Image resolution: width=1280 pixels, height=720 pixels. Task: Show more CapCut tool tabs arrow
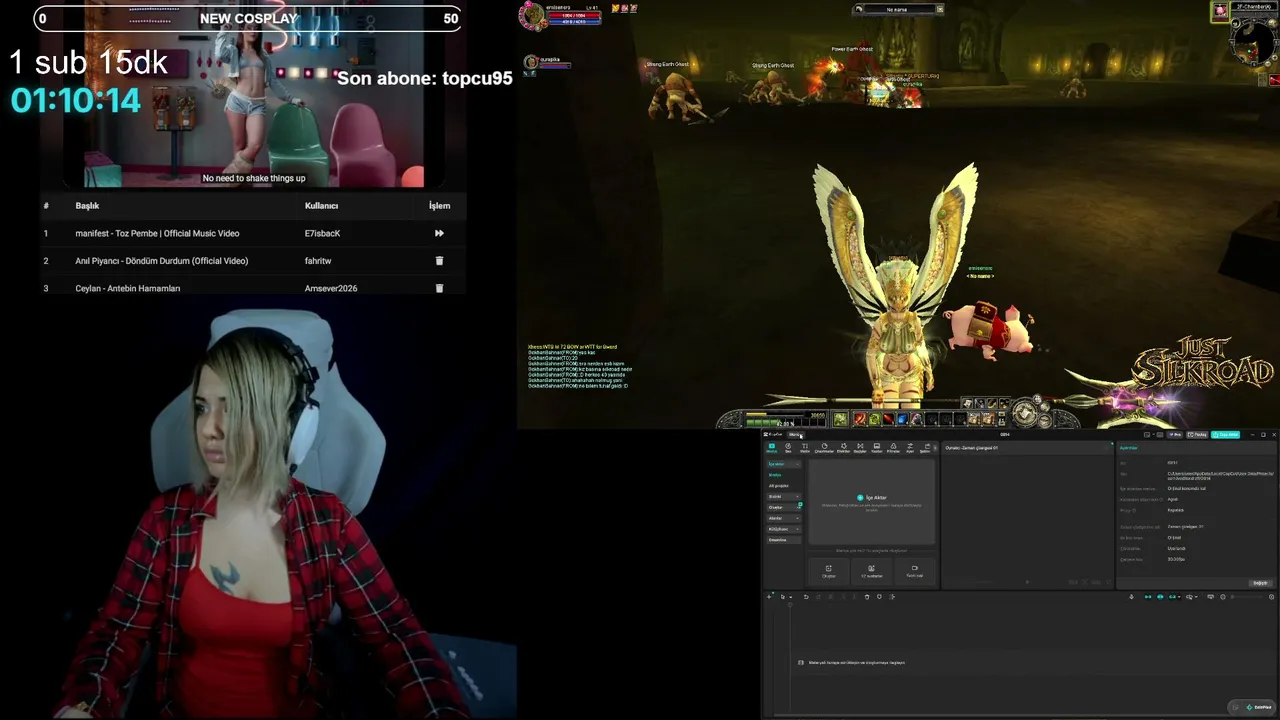(x=936, y=448)
